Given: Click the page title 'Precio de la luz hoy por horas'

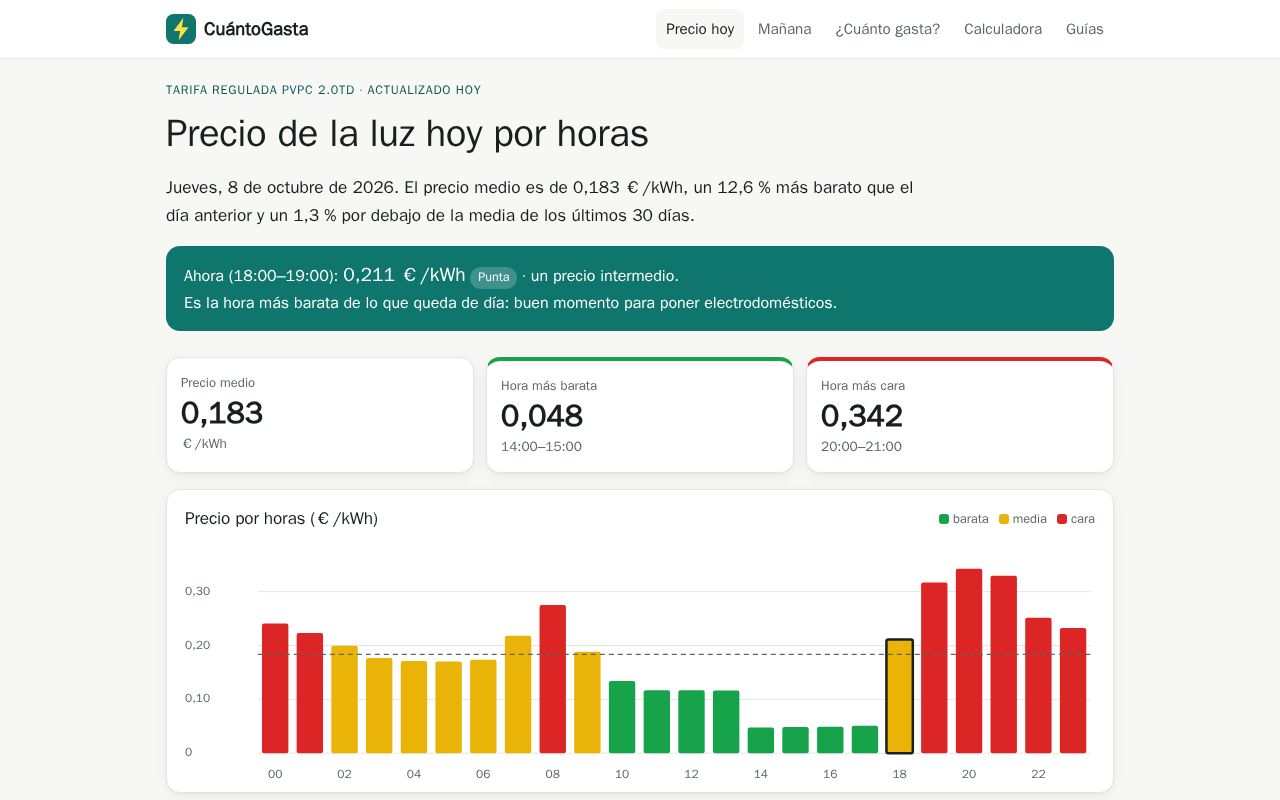Looking at the screenshot, I should (407, 134).
